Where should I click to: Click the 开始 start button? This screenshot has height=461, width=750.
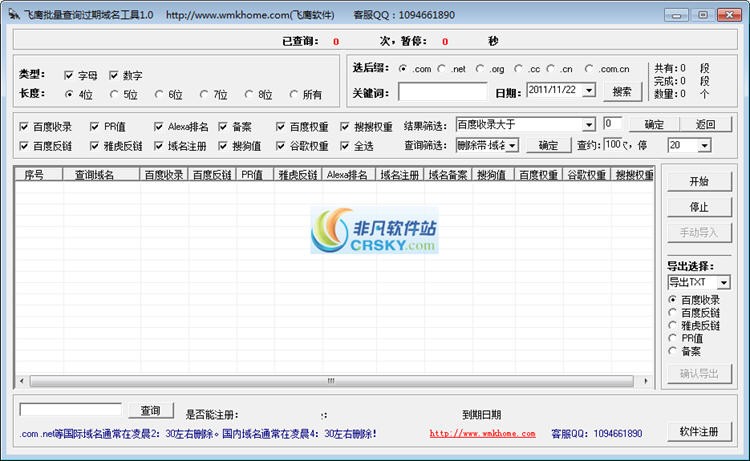(699, 182)
